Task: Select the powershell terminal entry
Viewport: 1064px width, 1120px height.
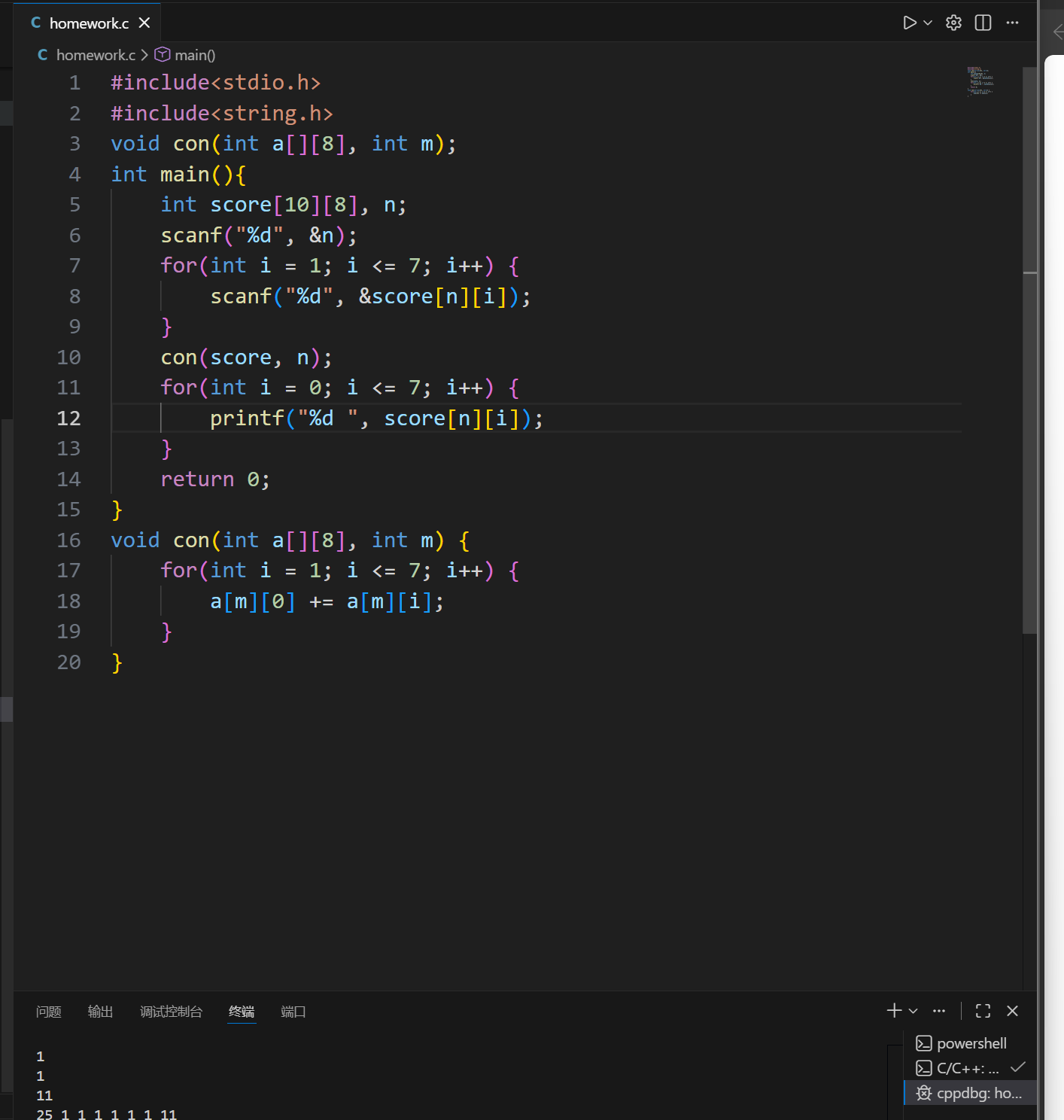Action: coord(970,1043)
